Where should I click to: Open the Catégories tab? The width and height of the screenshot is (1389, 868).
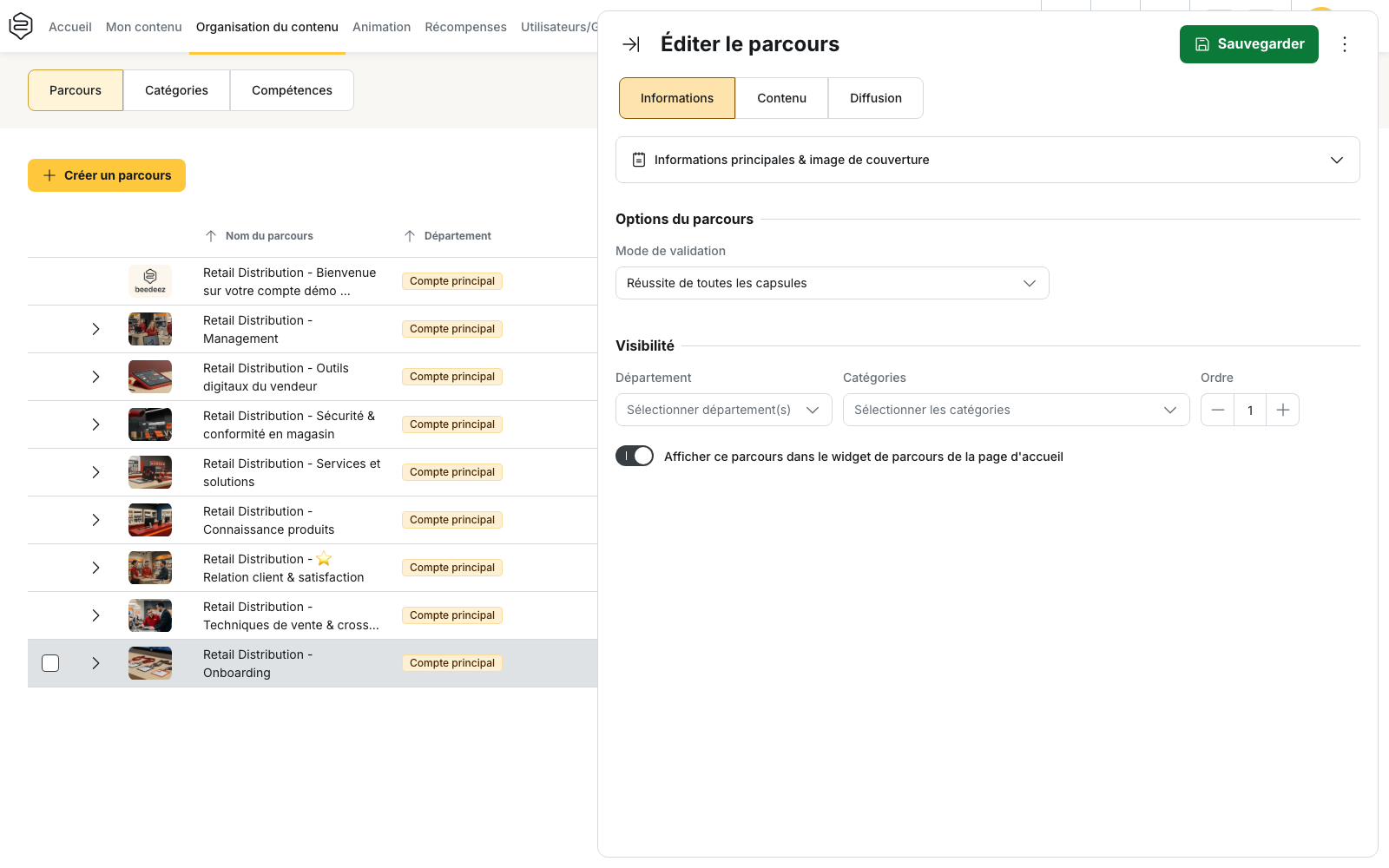tap(176, 90)
